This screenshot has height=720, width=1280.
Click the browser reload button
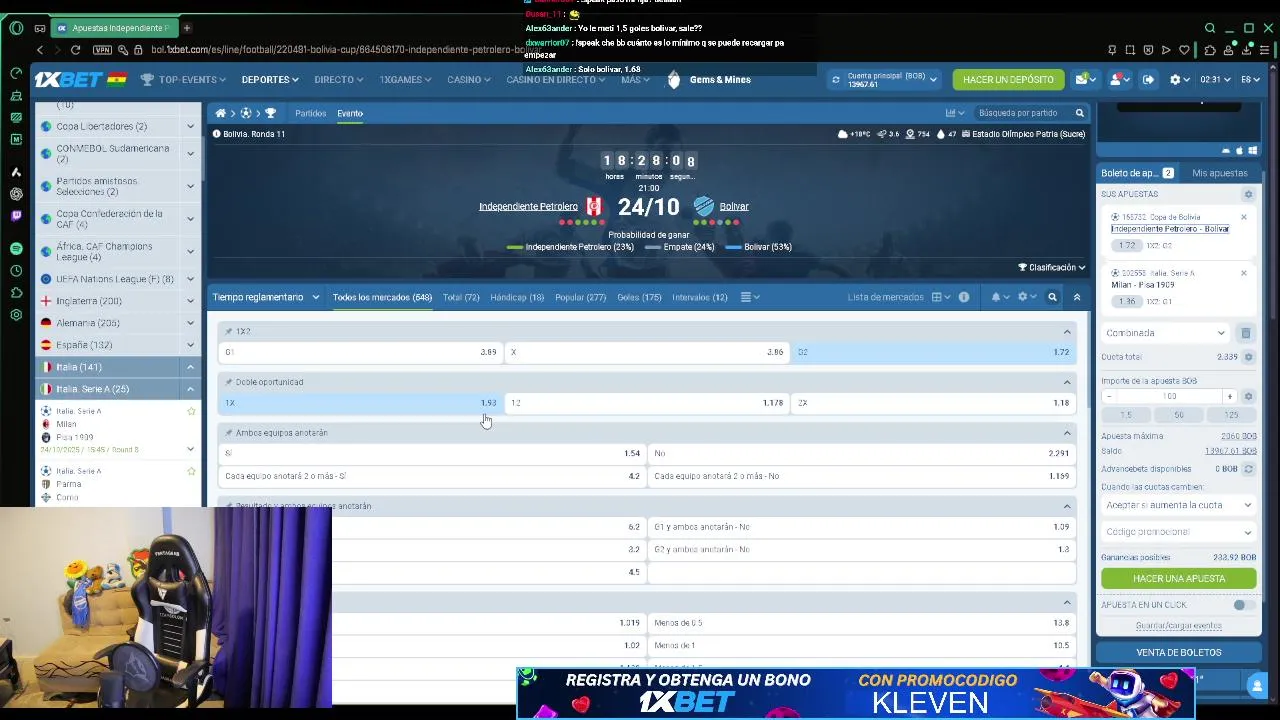[x=75, y=50]
